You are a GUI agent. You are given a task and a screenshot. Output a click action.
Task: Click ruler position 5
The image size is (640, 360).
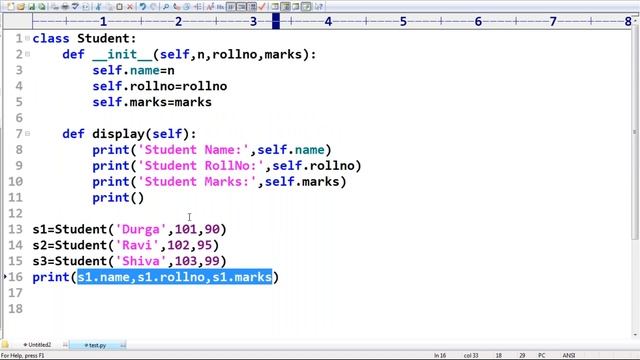(x=403, y=21)
